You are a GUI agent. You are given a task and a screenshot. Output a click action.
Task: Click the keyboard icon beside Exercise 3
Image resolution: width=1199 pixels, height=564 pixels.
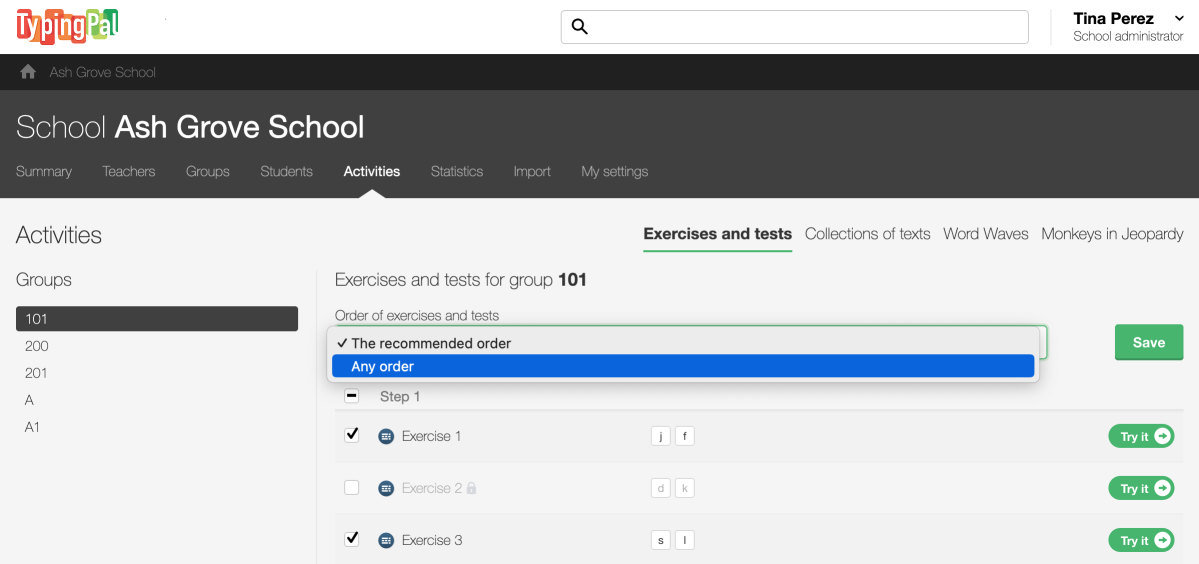coord(386,541)
